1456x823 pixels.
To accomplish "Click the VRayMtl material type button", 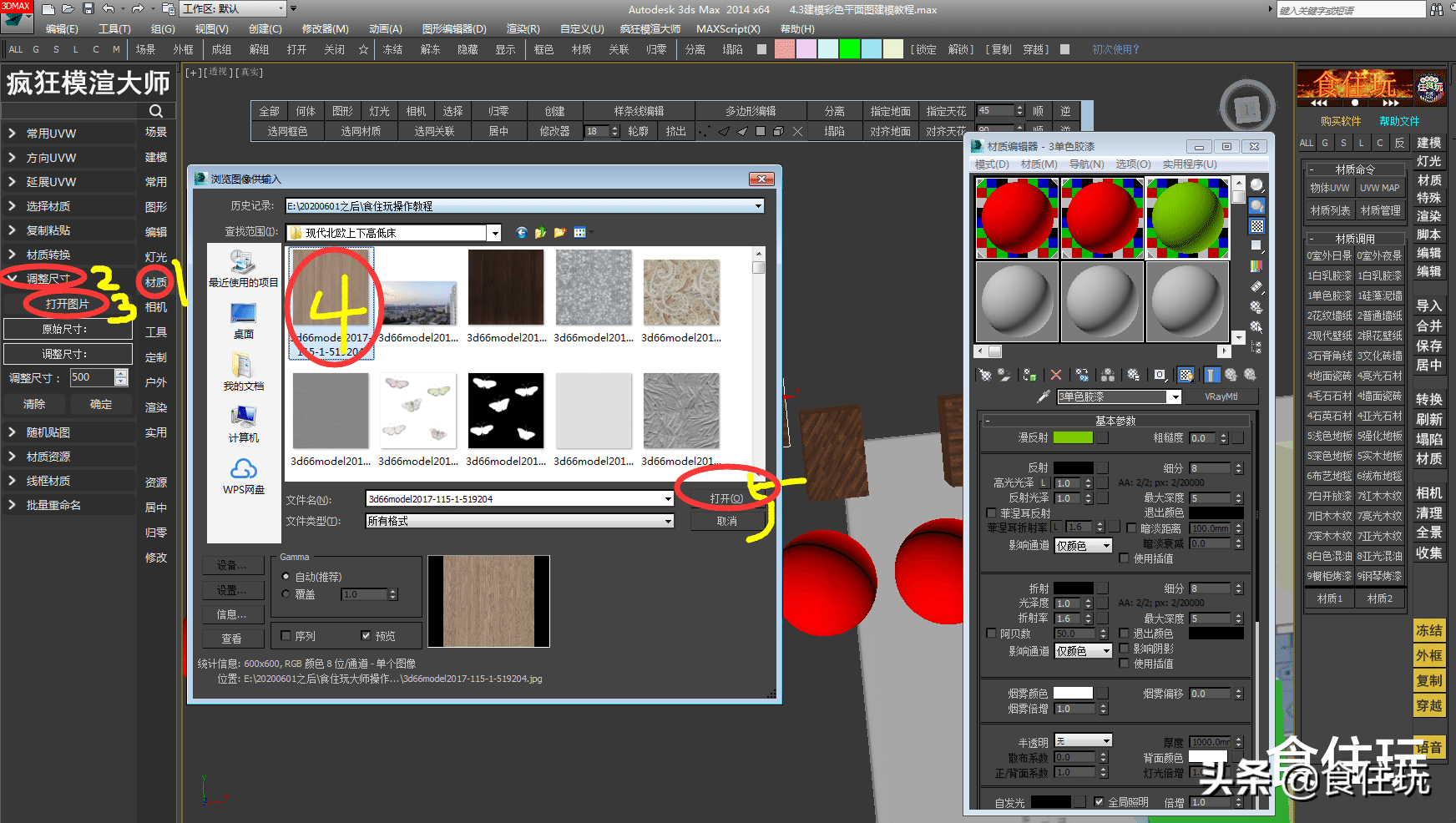I will (1221, 396).
